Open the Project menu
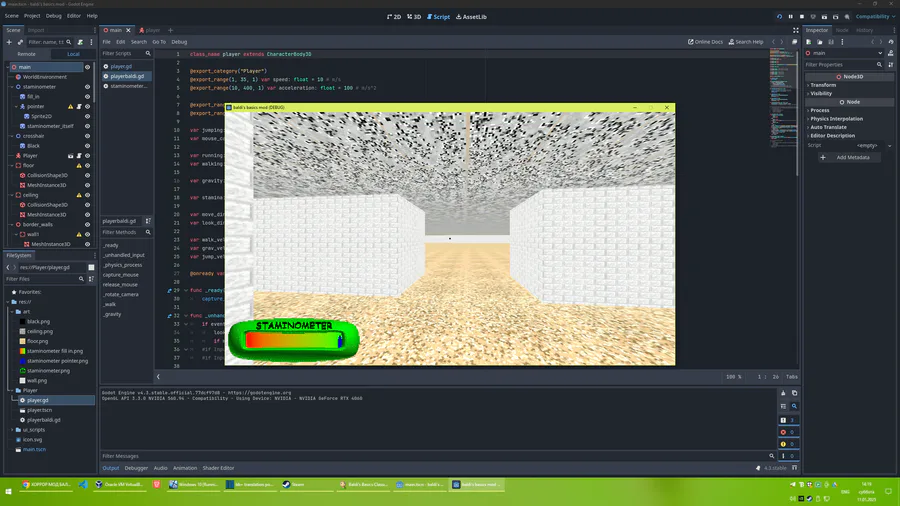The image size is (900, 506). (32, 16)
